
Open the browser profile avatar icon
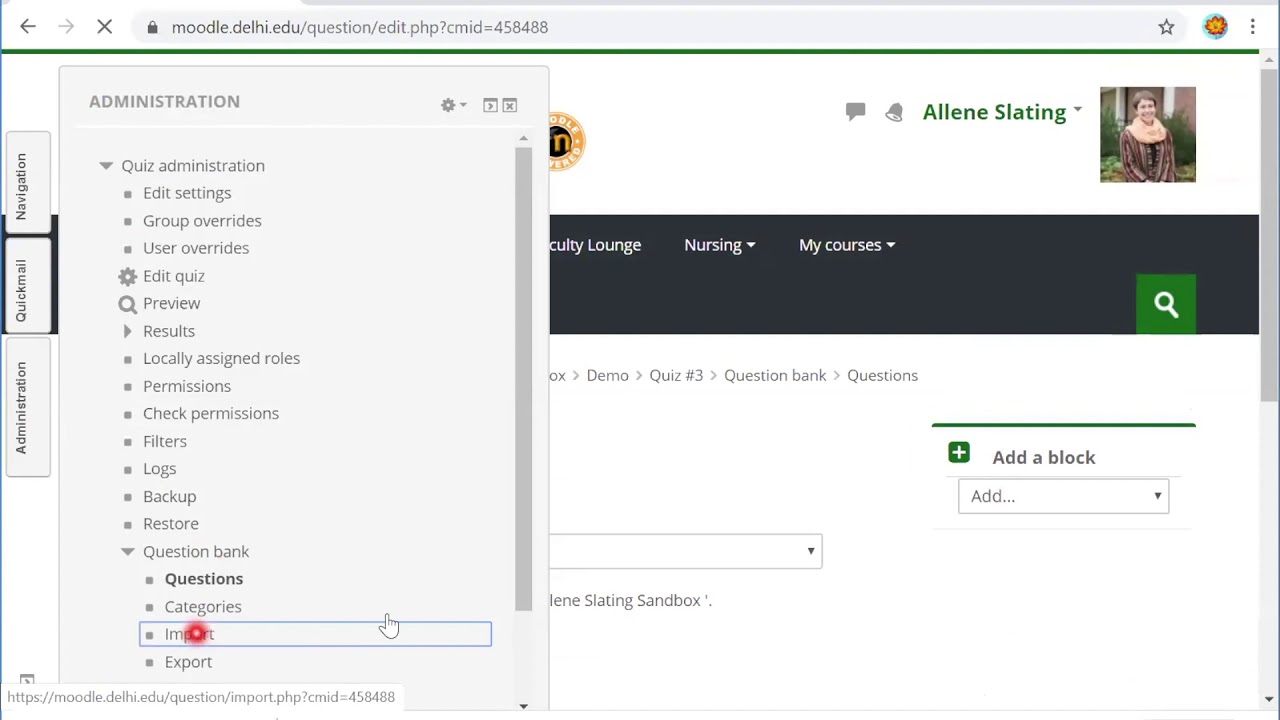tap(1215, 27)
